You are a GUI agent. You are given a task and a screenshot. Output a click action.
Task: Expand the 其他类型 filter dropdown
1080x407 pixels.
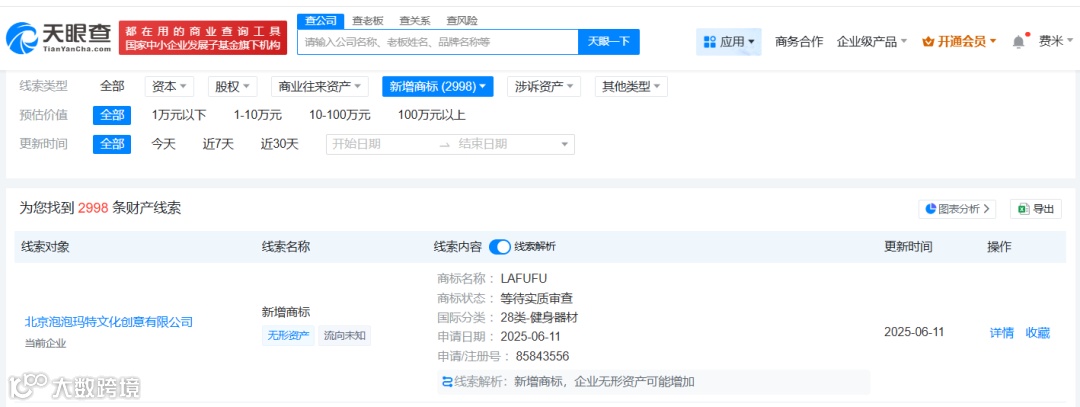631,86
